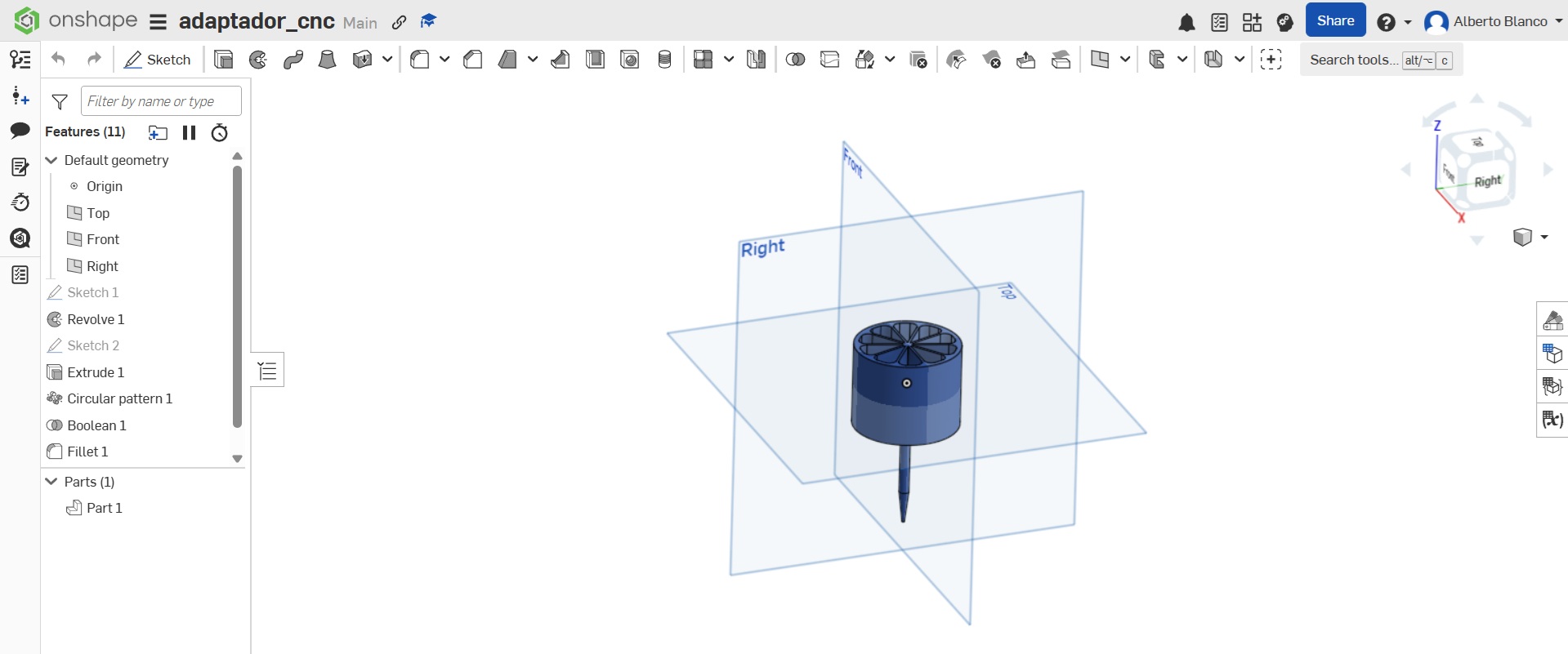Click the Boolean tool in toolbar
Image resolution: width=1568 pixels, height=654 pixels.
[795, 60]
